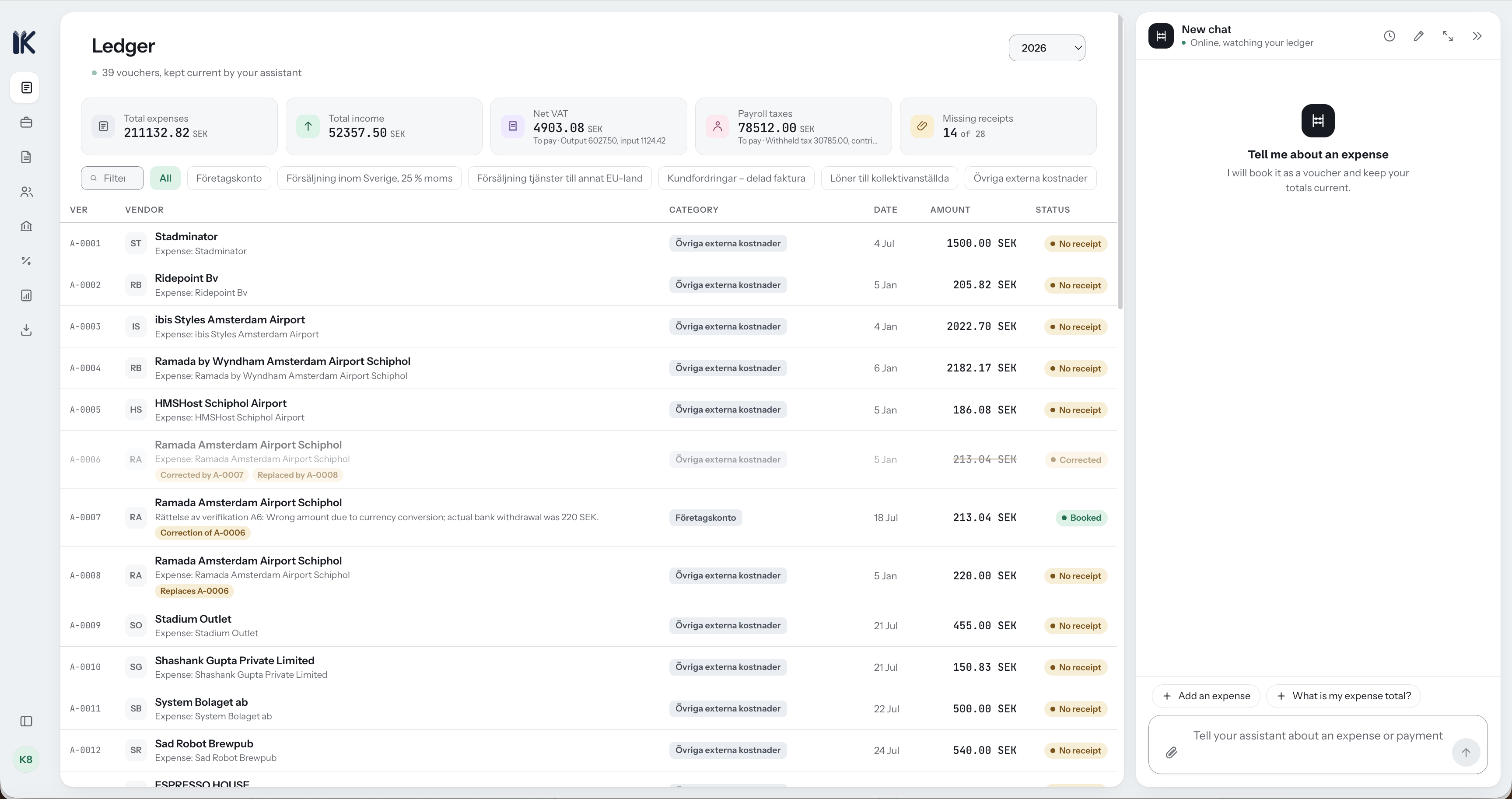Click the Booked status on A-0007
1512x799 pixels.
click(1081, 517)
